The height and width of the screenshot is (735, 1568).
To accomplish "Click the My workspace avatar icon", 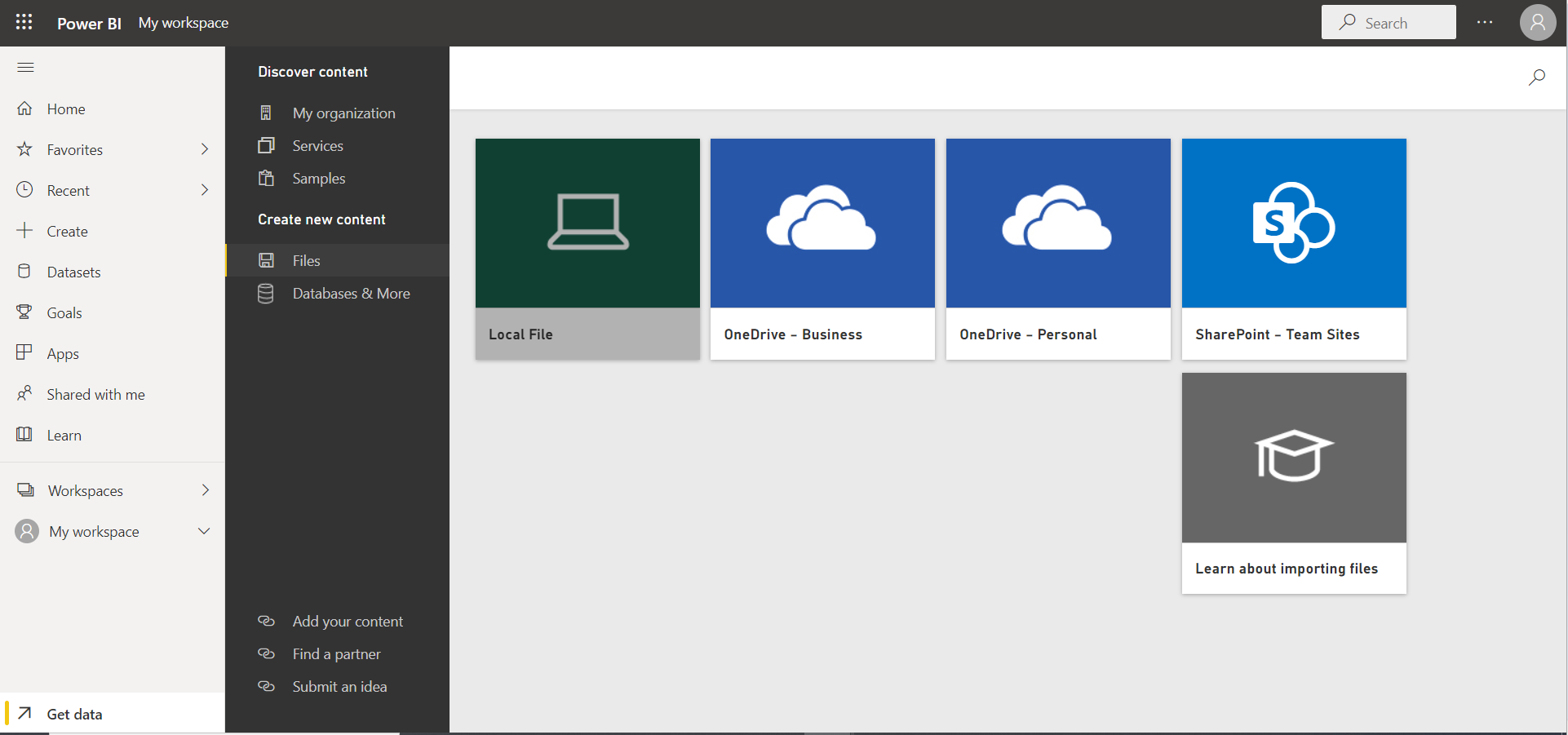I will [27, 531].
